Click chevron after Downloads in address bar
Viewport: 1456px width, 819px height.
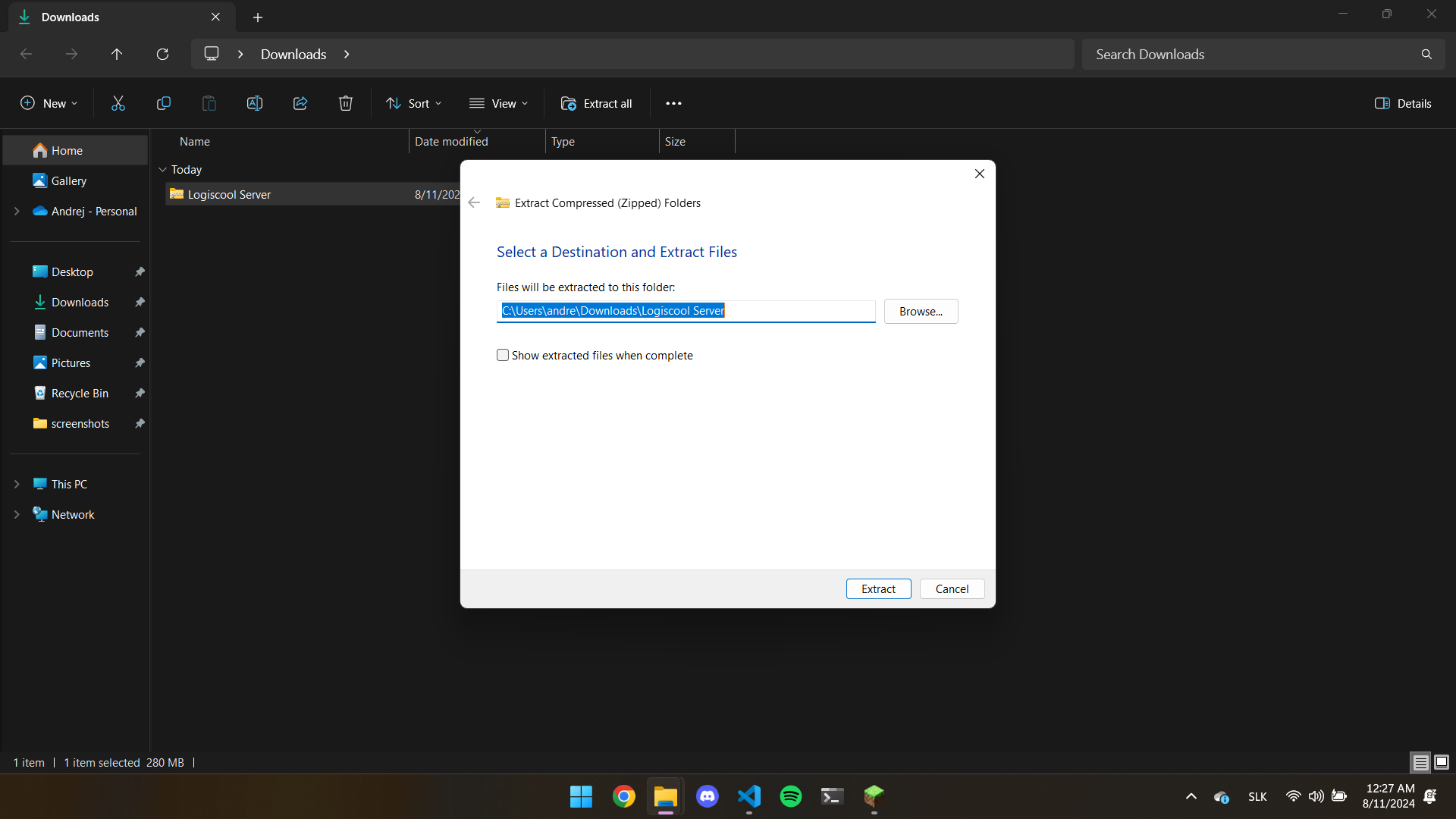347,55
